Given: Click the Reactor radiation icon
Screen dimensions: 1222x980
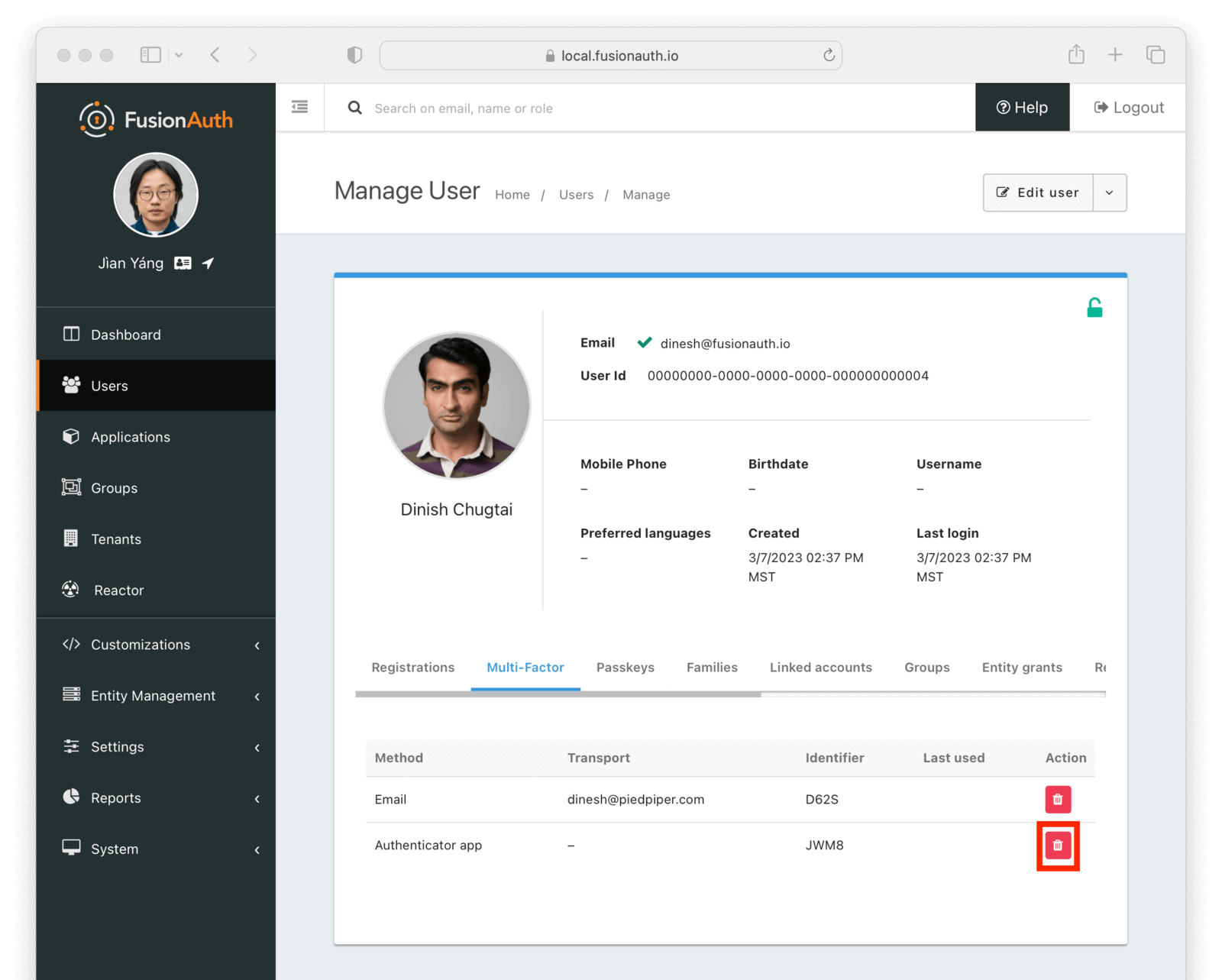Looking at the screenshot, I should pos(71,589).
